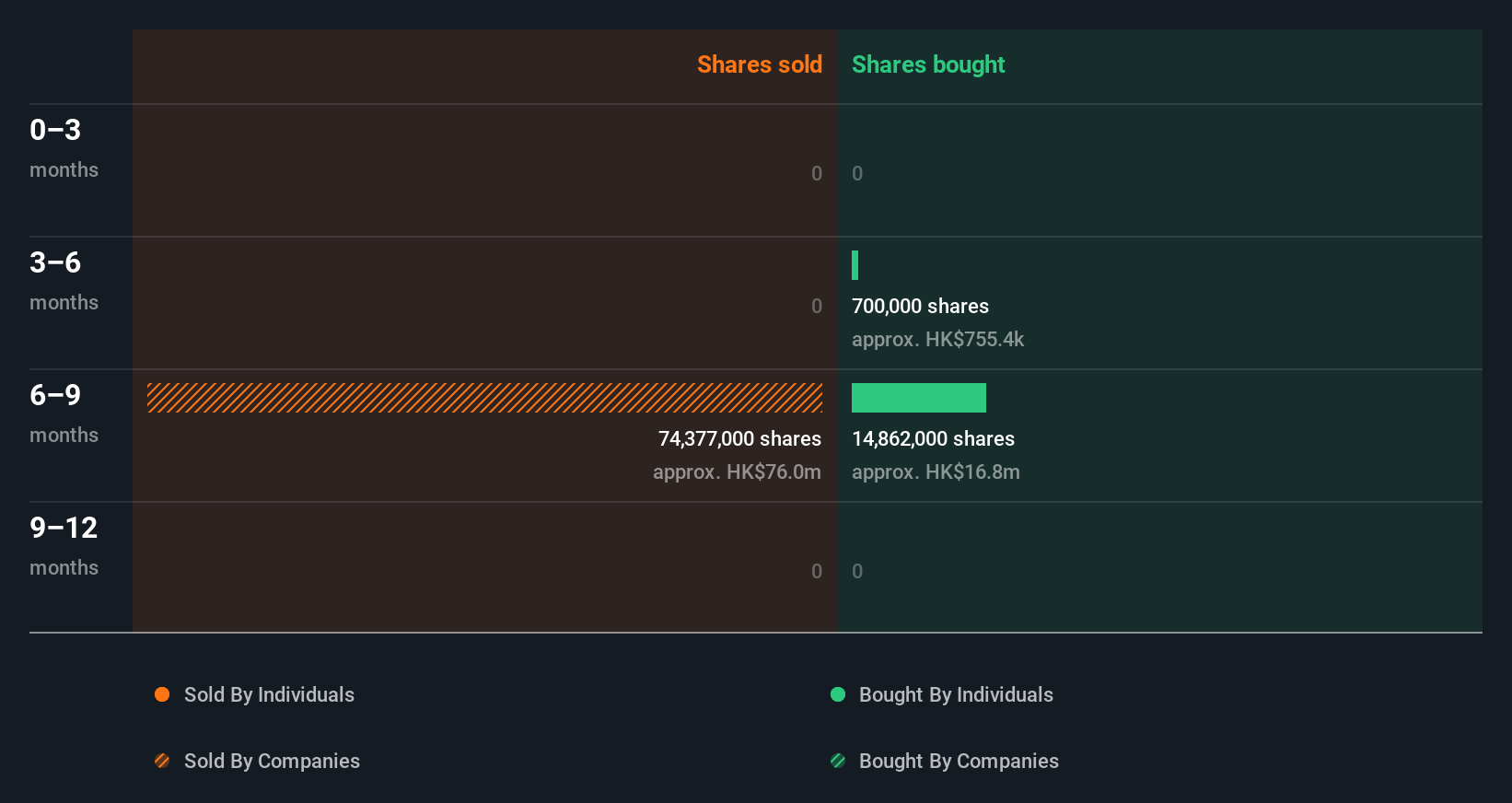Select the 9–12 months row label
1512x803 pixels.
tap(64, 546)
